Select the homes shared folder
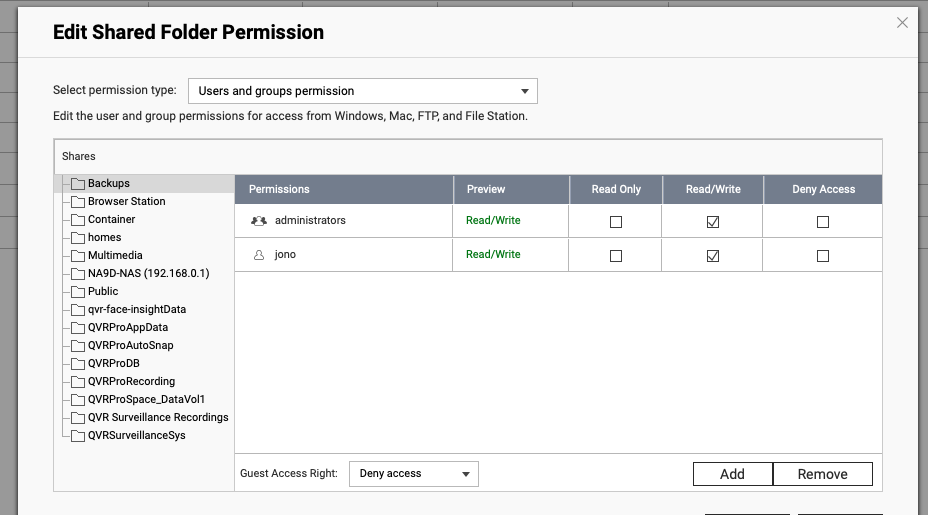The image size is (928, 515). click(104, 238)
